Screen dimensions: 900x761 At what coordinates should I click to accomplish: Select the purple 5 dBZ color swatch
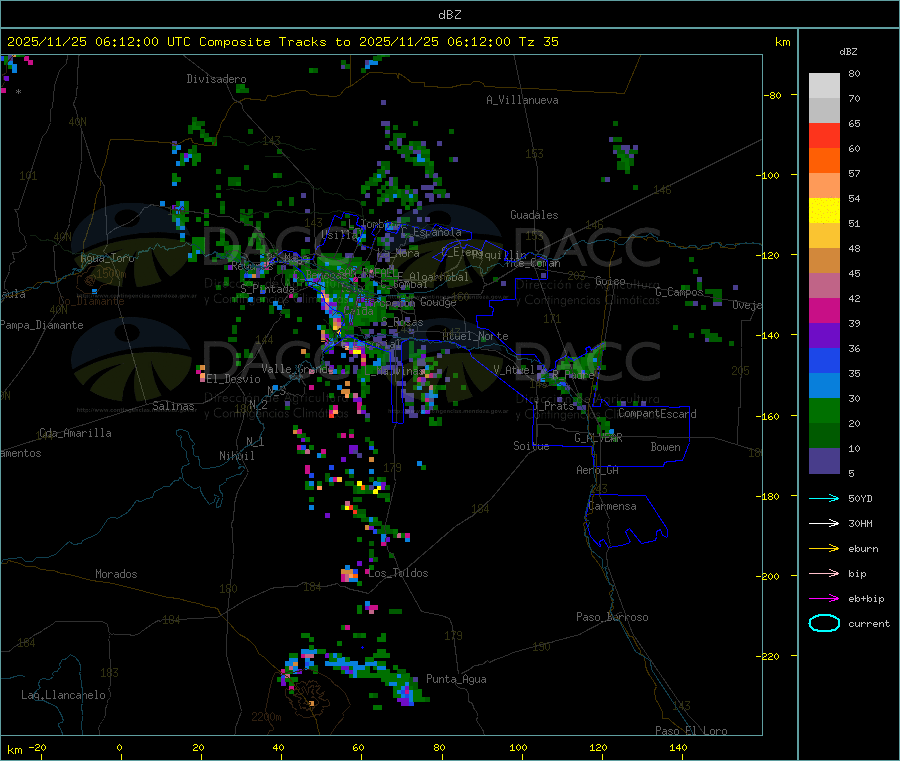pyautogui.click(x=824, y=461)
